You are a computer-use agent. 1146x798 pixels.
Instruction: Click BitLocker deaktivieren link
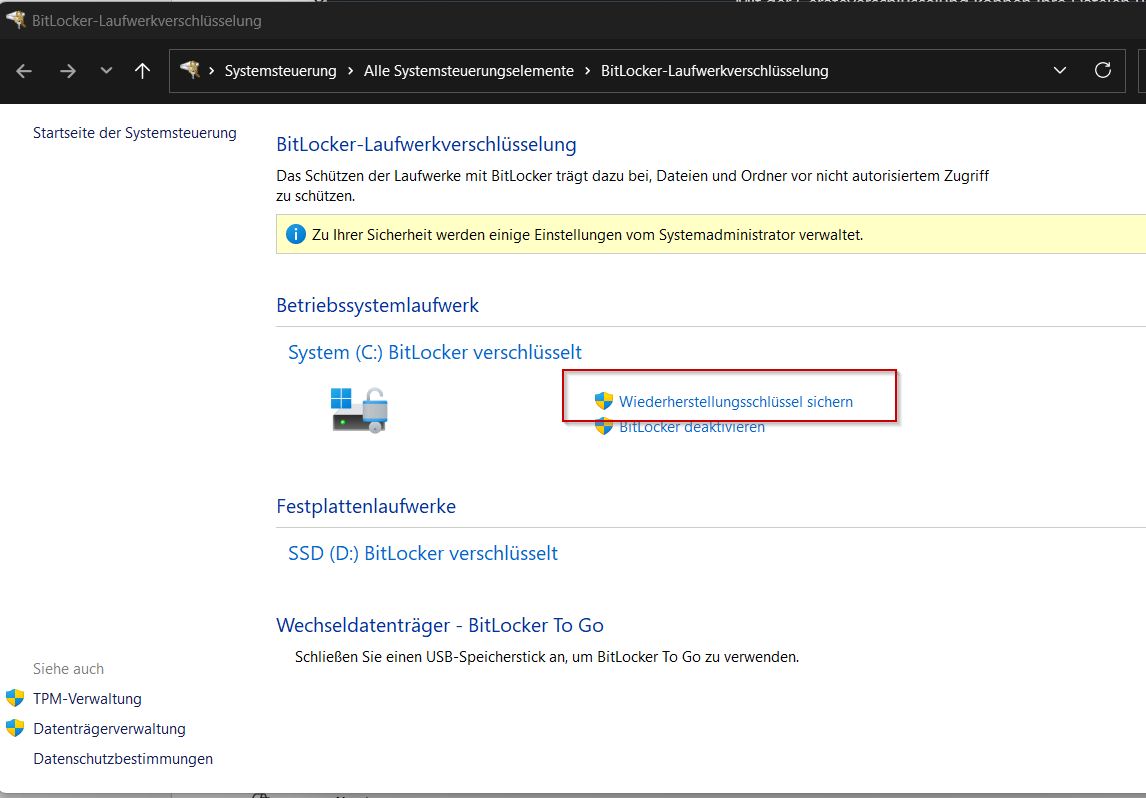click(691, 428)
